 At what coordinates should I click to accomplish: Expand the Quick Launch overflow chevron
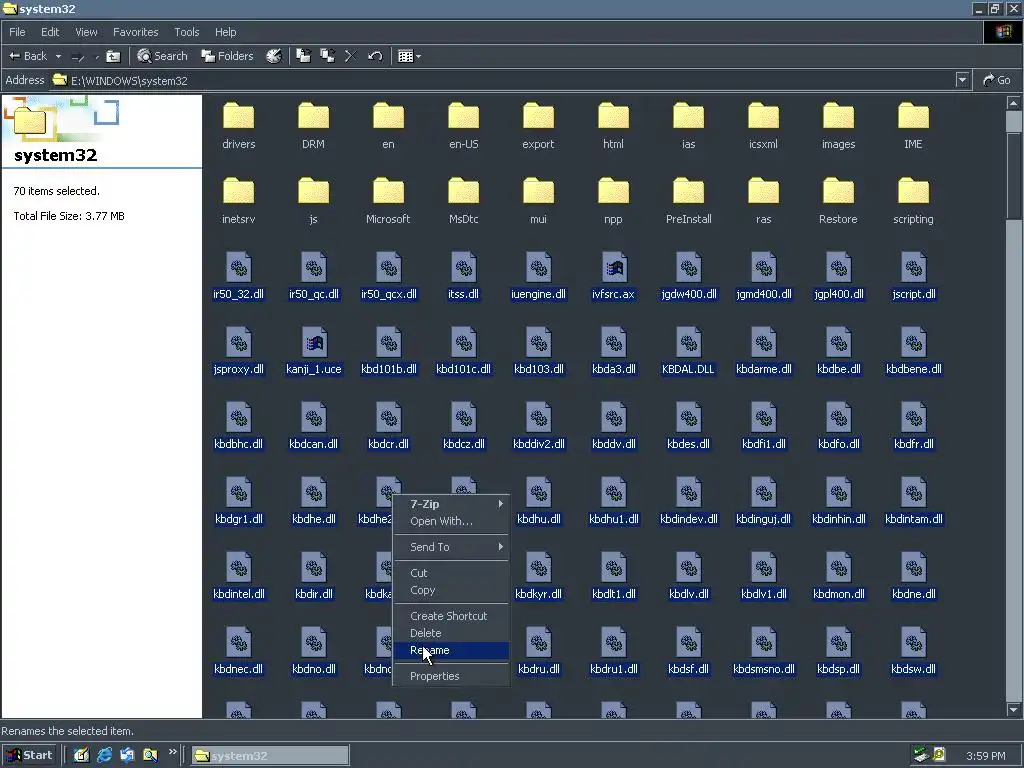tap(172, 752)
